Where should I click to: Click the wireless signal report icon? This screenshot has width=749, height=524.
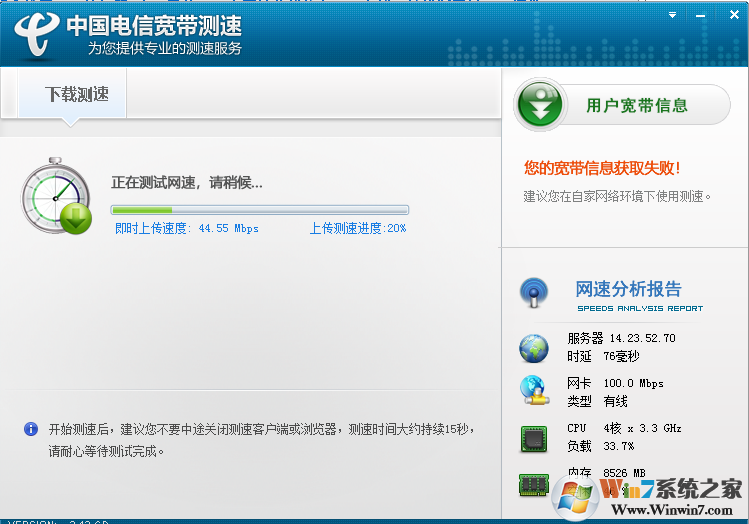pos(534,292)
